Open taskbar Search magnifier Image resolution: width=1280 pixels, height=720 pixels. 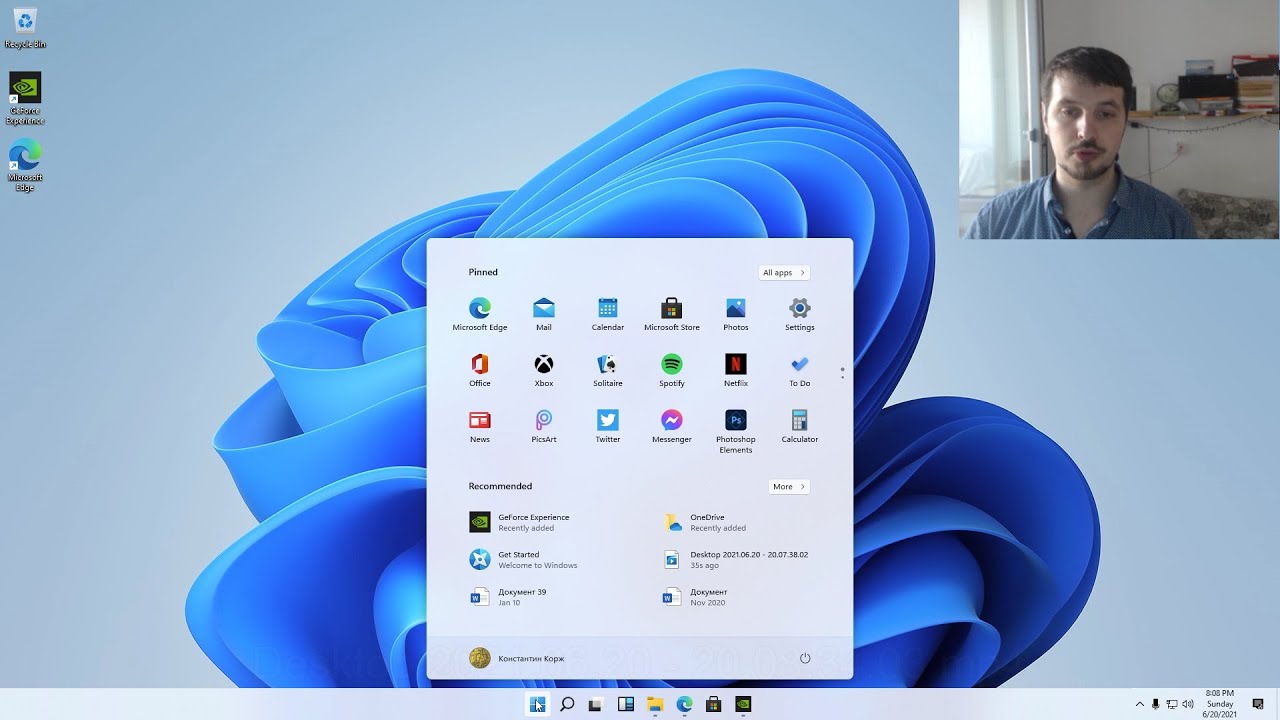[x=567, y=704]
